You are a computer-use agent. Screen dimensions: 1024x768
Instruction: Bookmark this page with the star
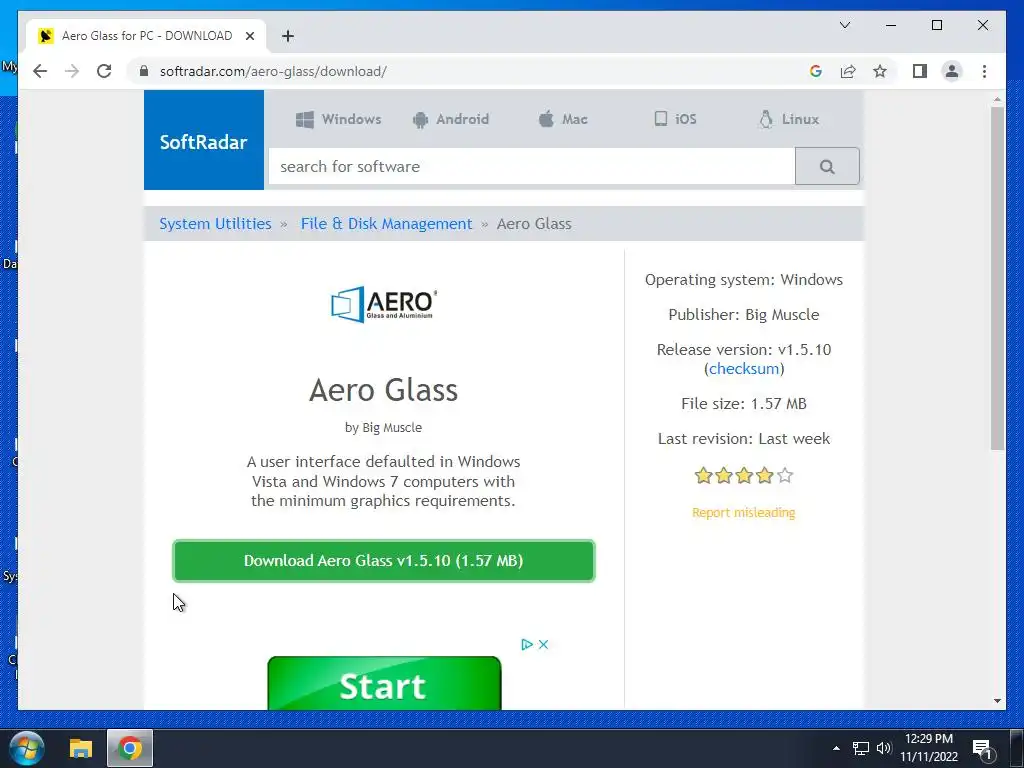tap(880, 71)
